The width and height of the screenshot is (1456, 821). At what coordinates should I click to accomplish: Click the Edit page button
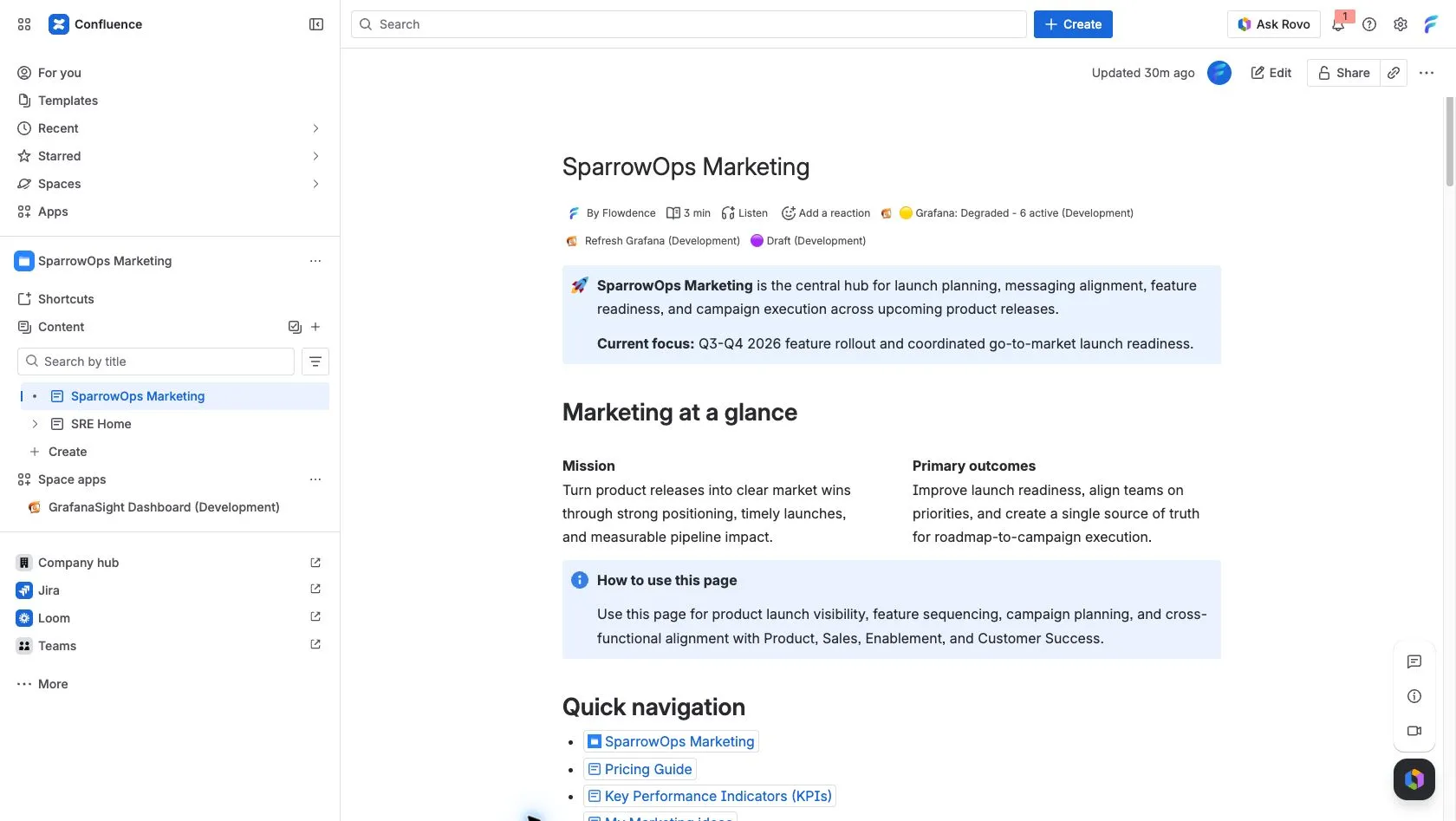point(1271,73)
